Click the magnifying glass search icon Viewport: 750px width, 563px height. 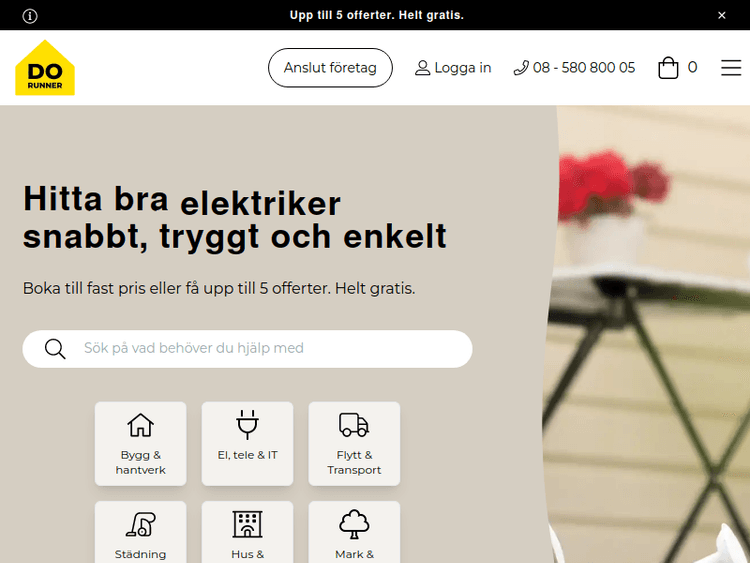(x=55, y=349)
